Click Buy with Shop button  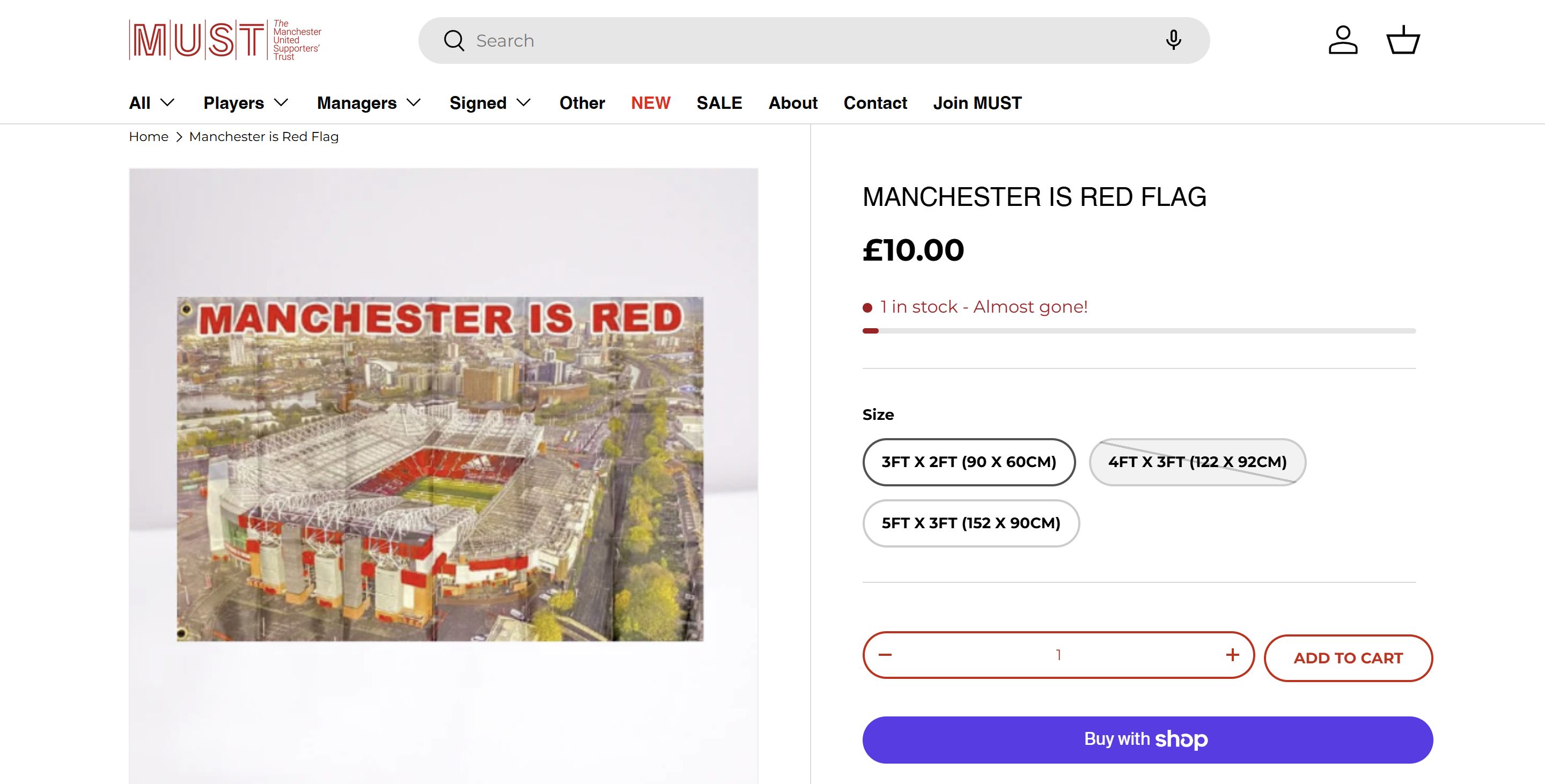coord(1147,739)
